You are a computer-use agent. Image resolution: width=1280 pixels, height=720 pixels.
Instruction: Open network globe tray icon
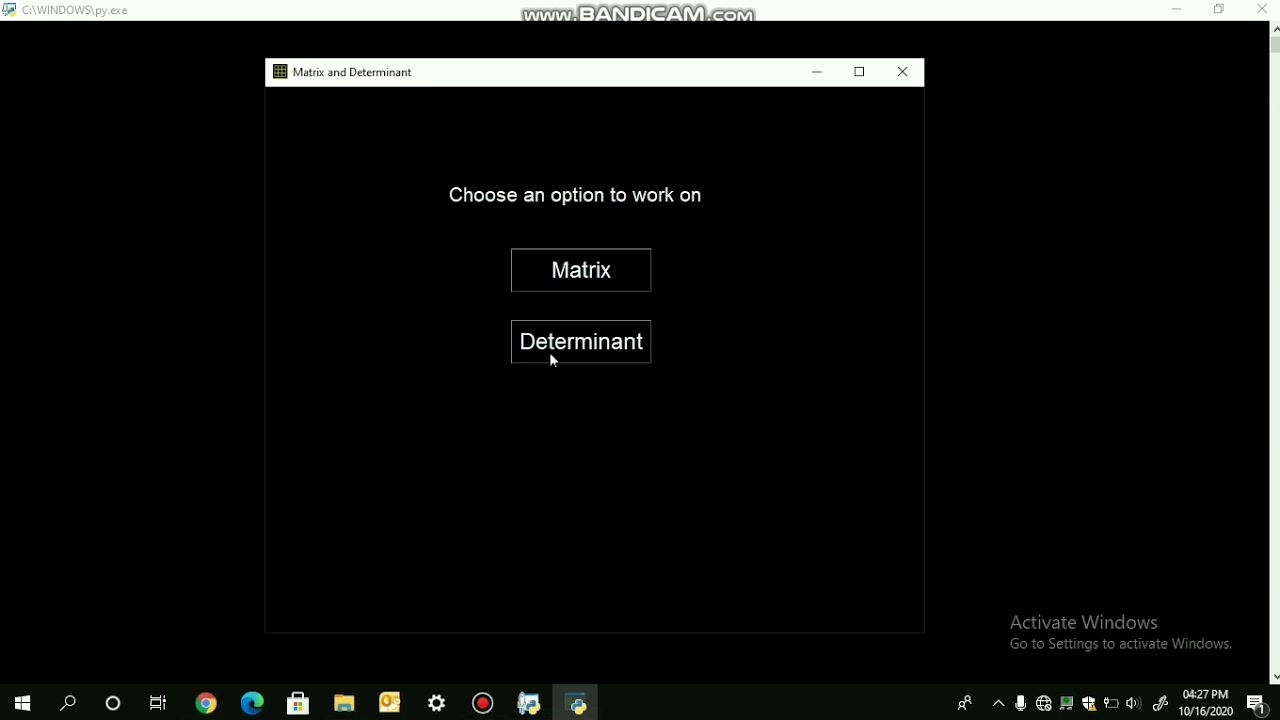(x=1044, y=703)
